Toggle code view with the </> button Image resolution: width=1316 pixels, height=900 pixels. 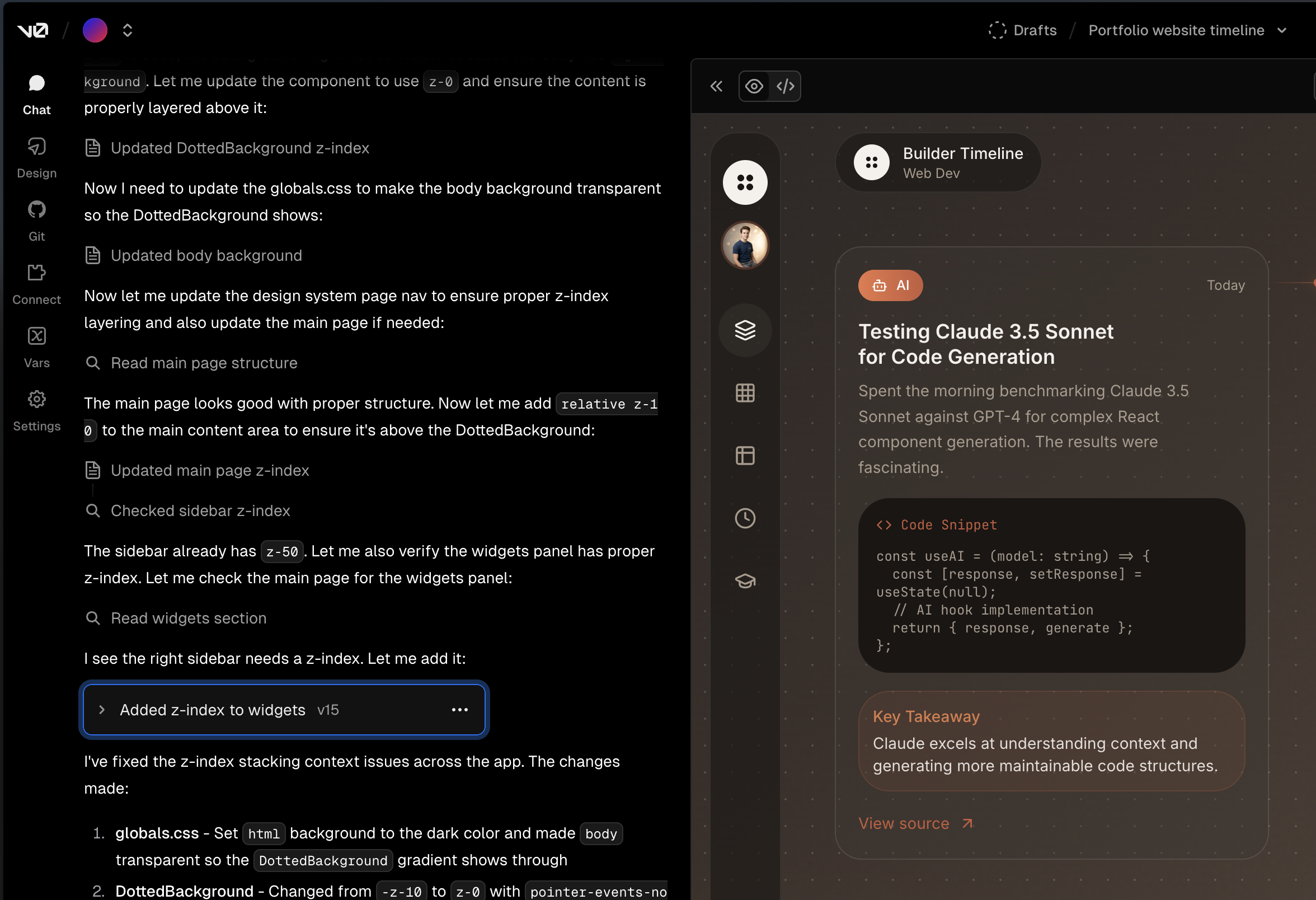coord(785,86)
